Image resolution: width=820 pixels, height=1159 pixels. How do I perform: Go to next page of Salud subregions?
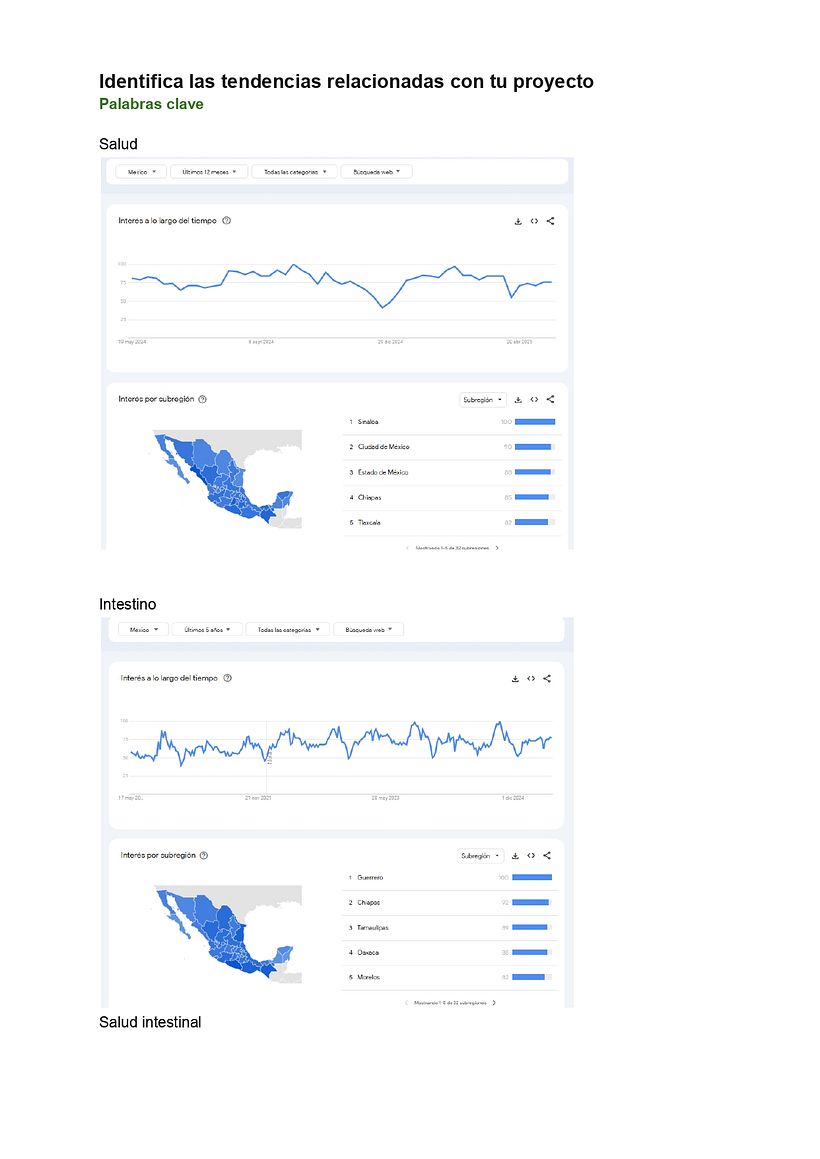coord(497,548)
